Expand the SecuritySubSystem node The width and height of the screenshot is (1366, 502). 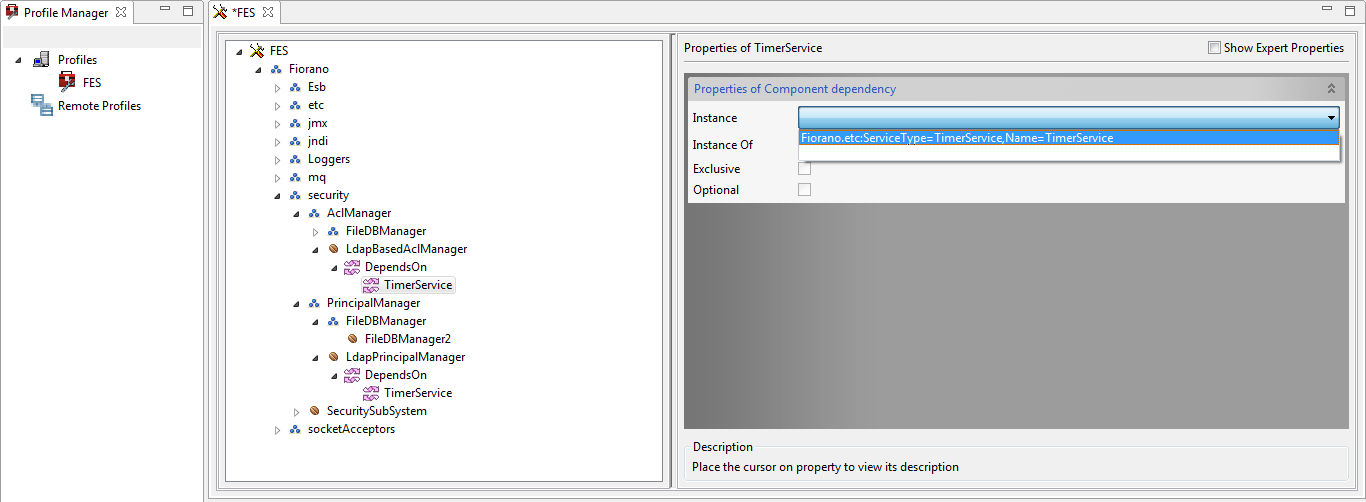[x=297, y=412]
